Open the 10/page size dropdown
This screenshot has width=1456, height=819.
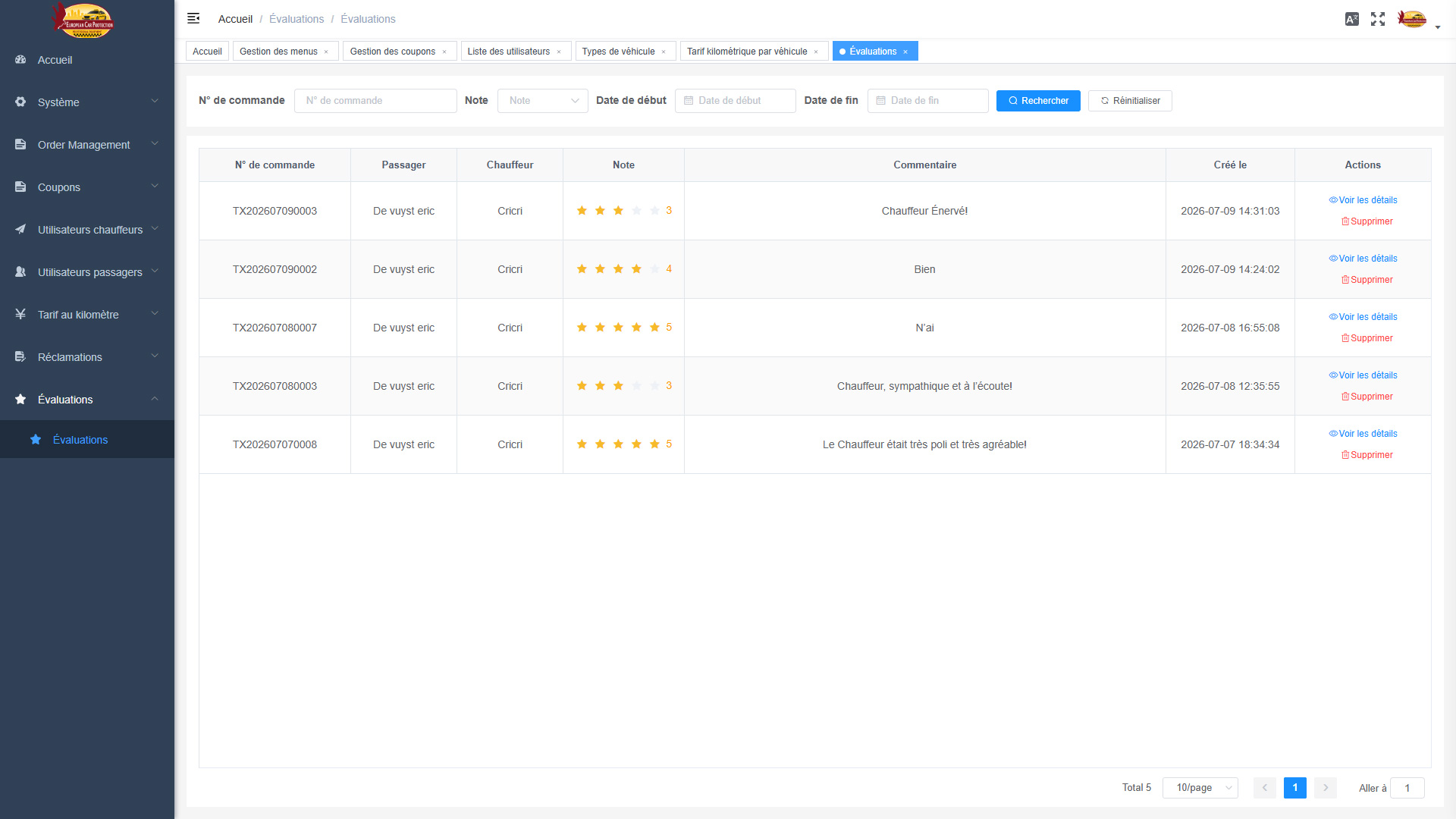click(x=1200, y=788)
